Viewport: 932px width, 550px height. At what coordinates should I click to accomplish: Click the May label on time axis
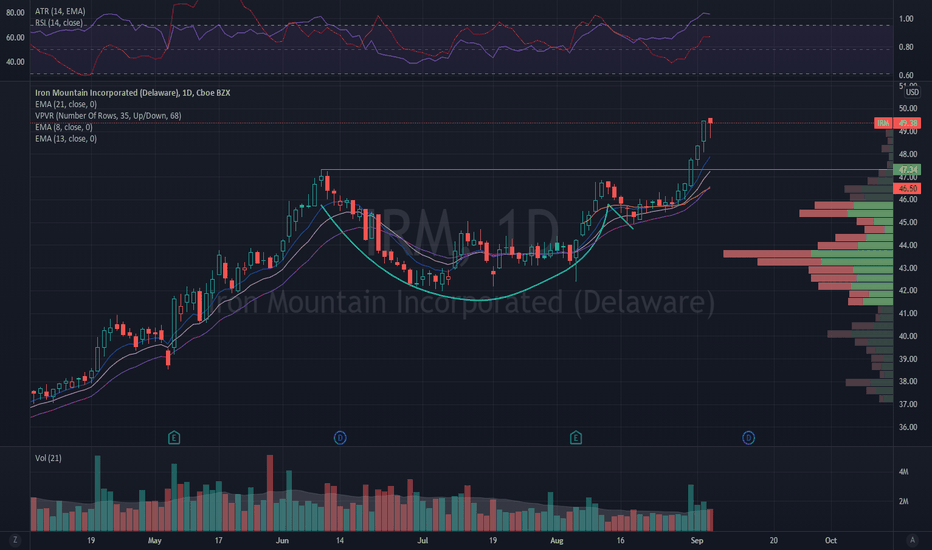[155, 540]
